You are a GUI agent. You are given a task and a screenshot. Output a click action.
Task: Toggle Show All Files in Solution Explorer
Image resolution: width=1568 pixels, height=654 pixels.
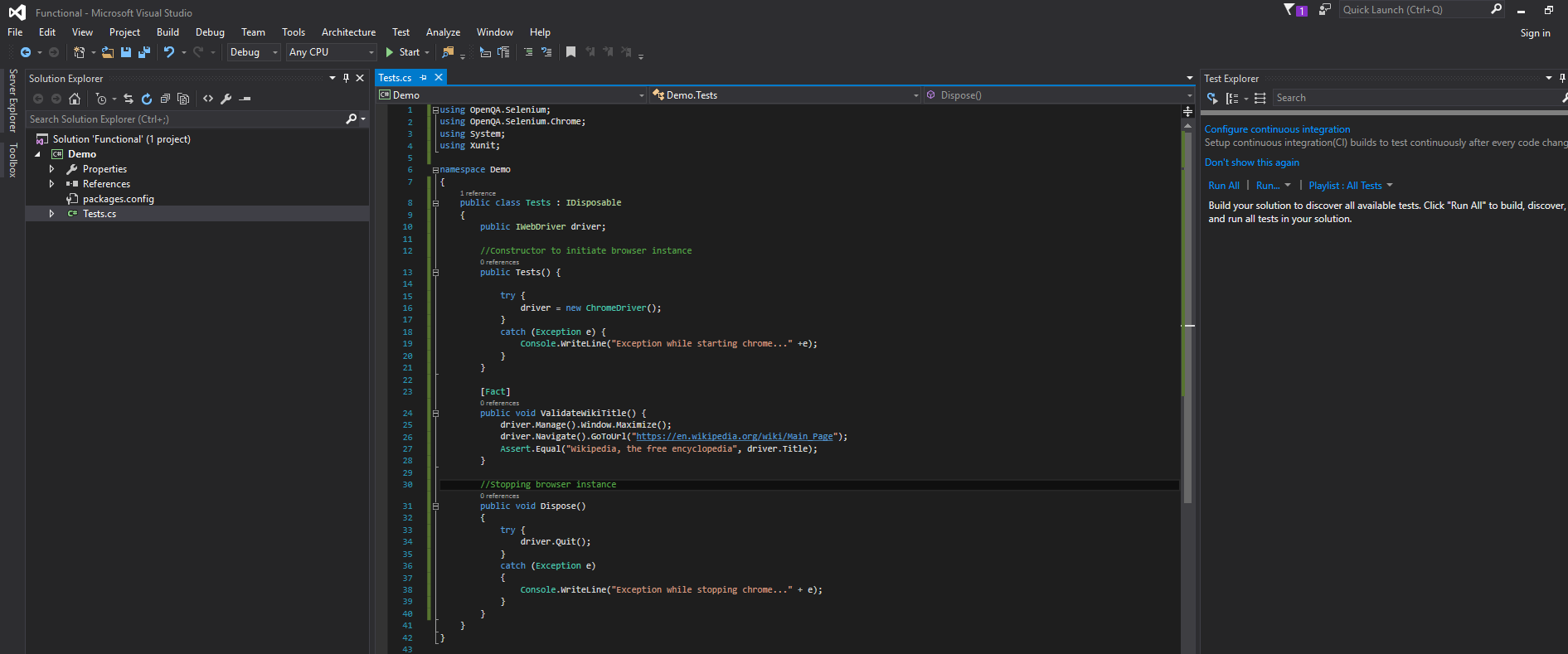pyautogui.click(x=183, y=99)
